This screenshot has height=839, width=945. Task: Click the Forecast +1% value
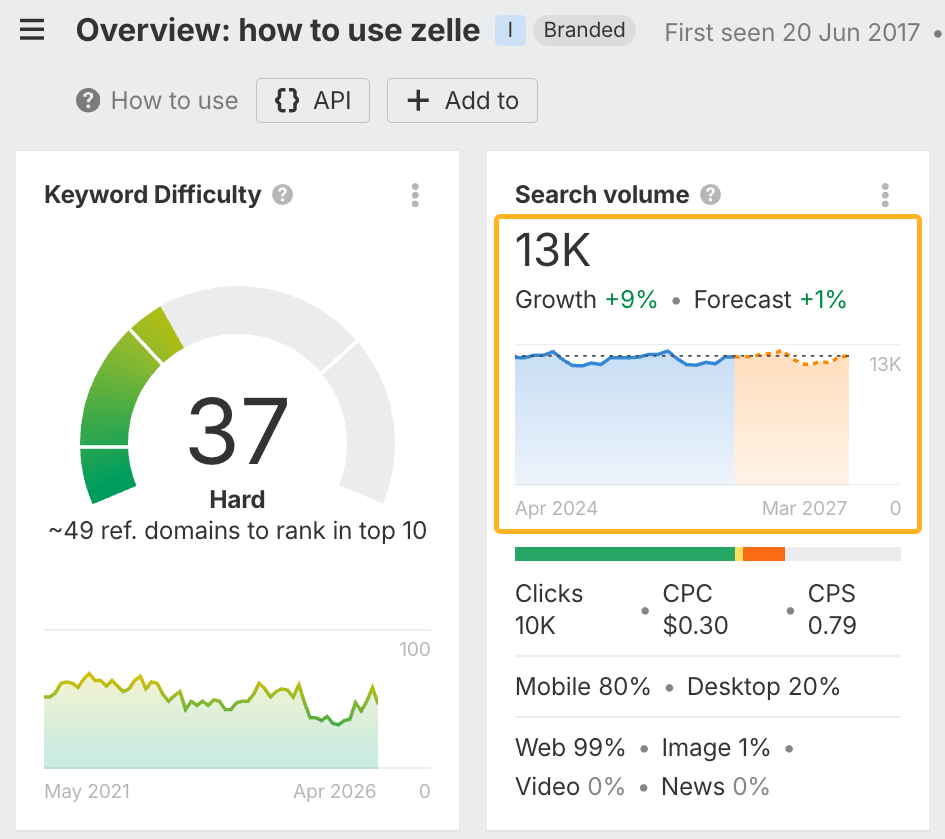coord(770,300)
